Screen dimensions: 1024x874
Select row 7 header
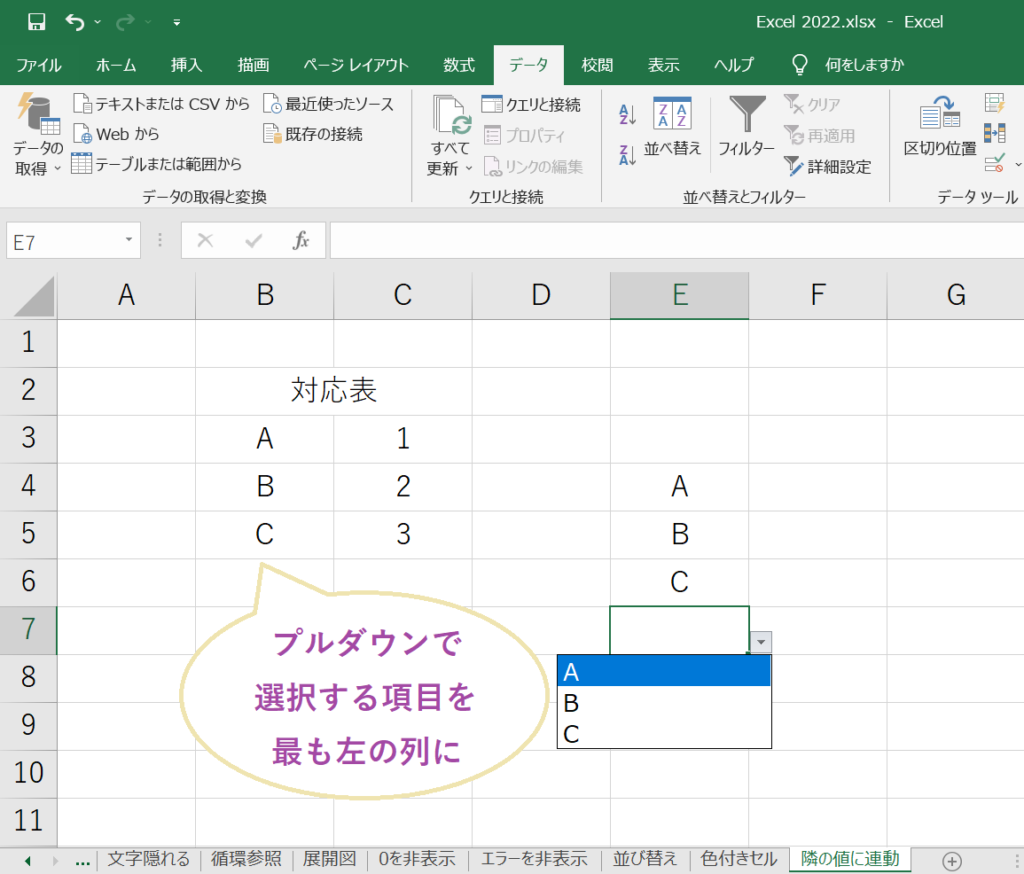28,630
